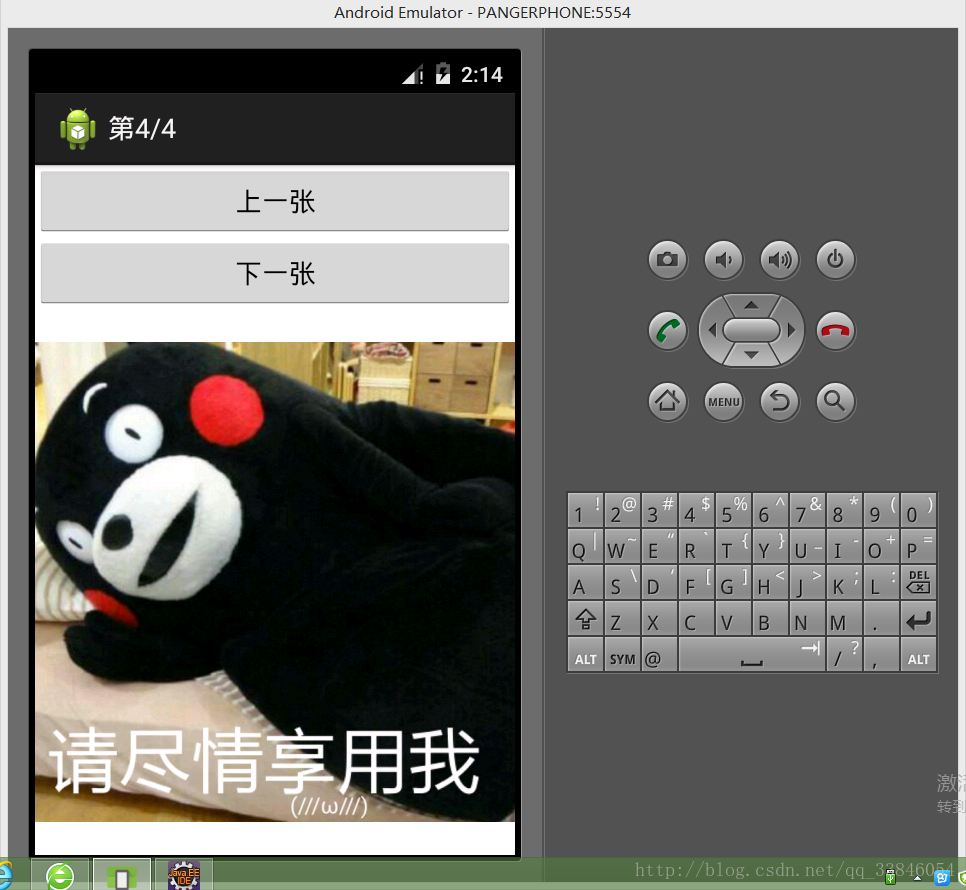Click the M key on the keyboard
The width and height of the screenshot is (966, 890).
click(x=844, y=618)
